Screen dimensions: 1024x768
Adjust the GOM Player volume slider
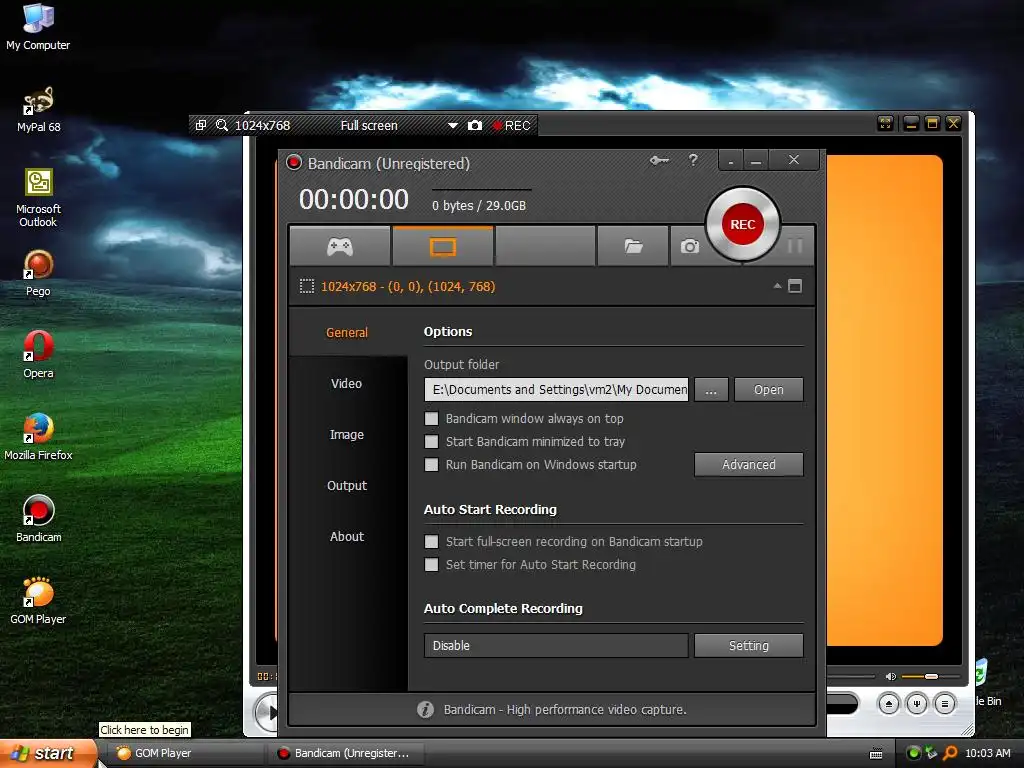point(931,677)
